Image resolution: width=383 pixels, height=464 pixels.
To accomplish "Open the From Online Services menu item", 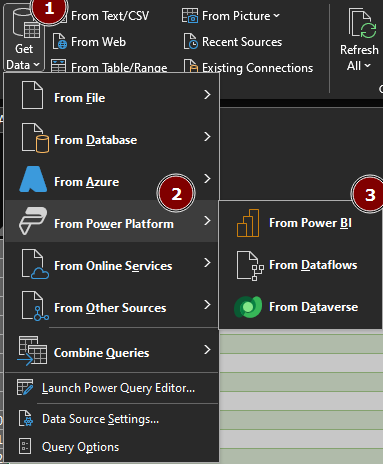I will (112, 263).
